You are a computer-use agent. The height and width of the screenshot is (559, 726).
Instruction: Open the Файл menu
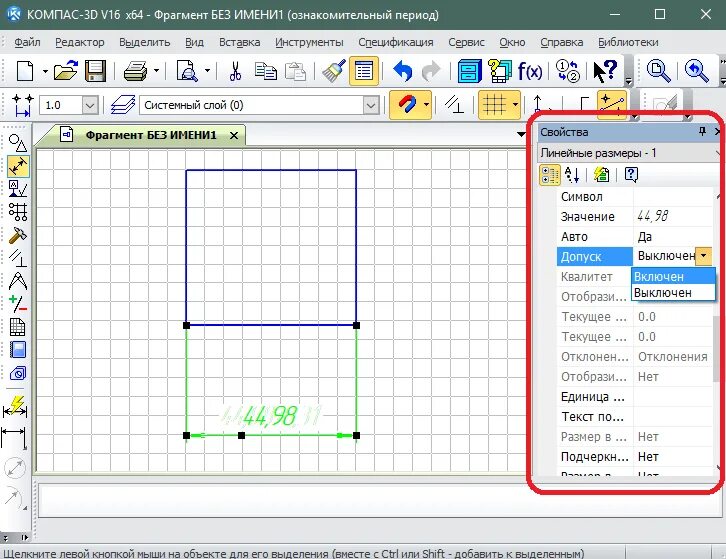27,42
